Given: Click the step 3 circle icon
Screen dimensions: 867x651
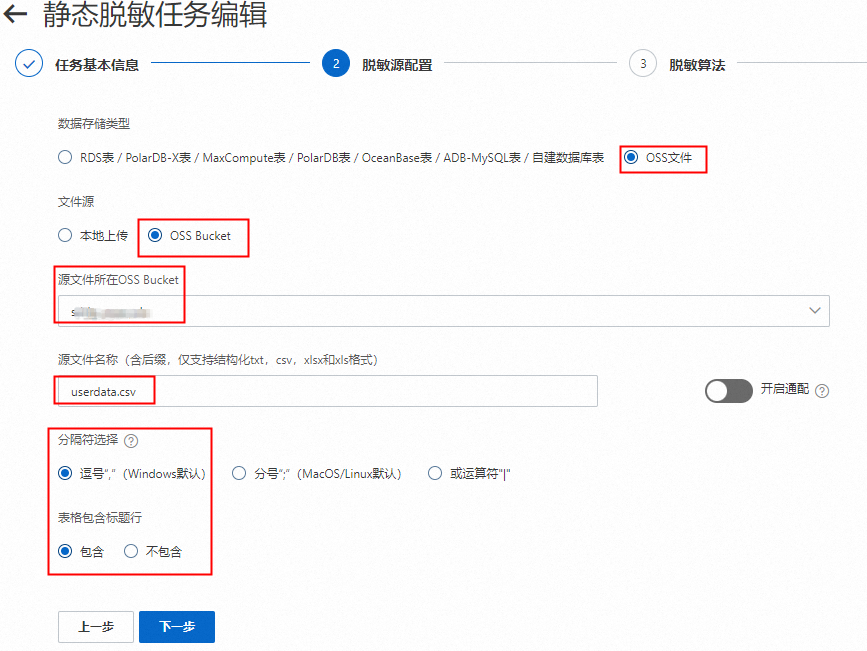Looking at the screenshot, I should [643, 64].
